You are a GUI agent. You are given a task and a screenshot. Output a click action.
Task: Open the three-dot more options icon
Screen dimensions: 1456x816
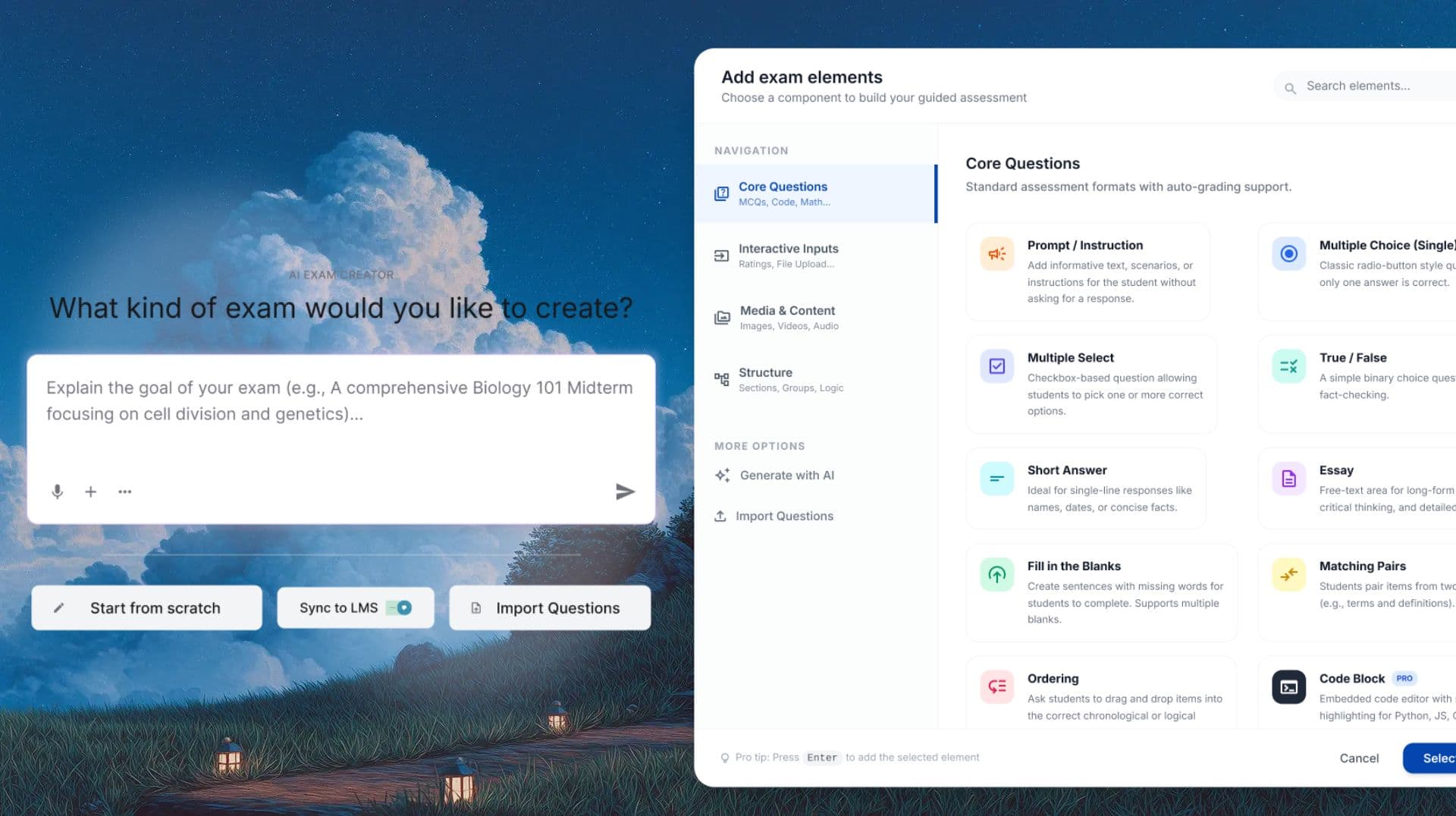pos(125,491)
